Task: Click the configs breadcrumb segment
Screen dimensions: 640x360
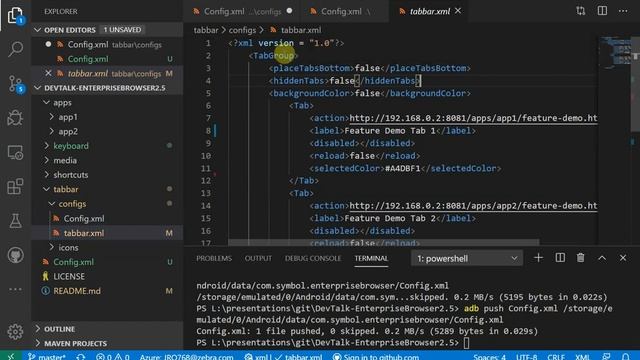Action: coord(242,30)
